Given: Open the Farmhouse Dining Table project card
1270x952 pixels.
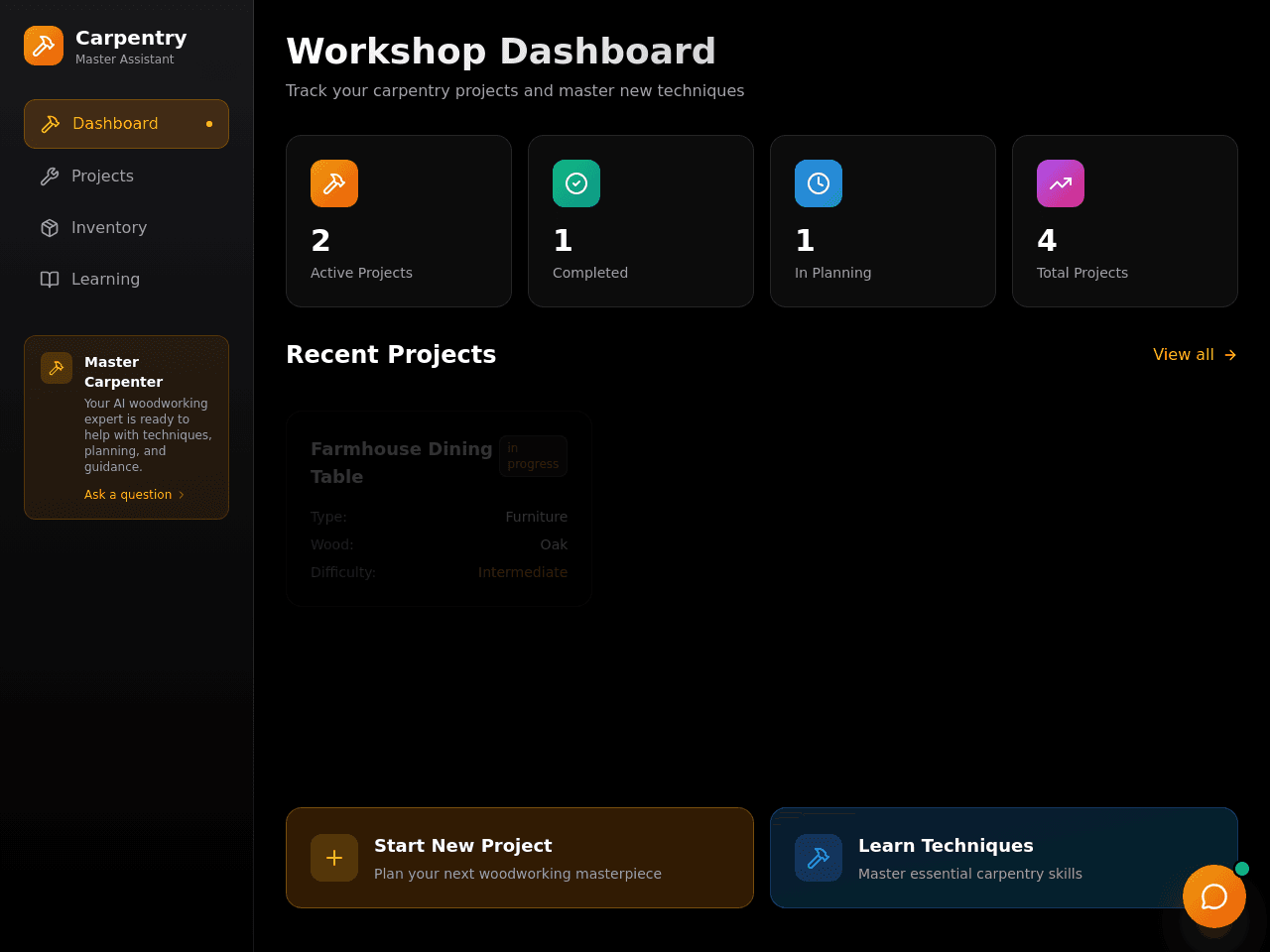Looking at the screenshot, I should coord(439,509).
